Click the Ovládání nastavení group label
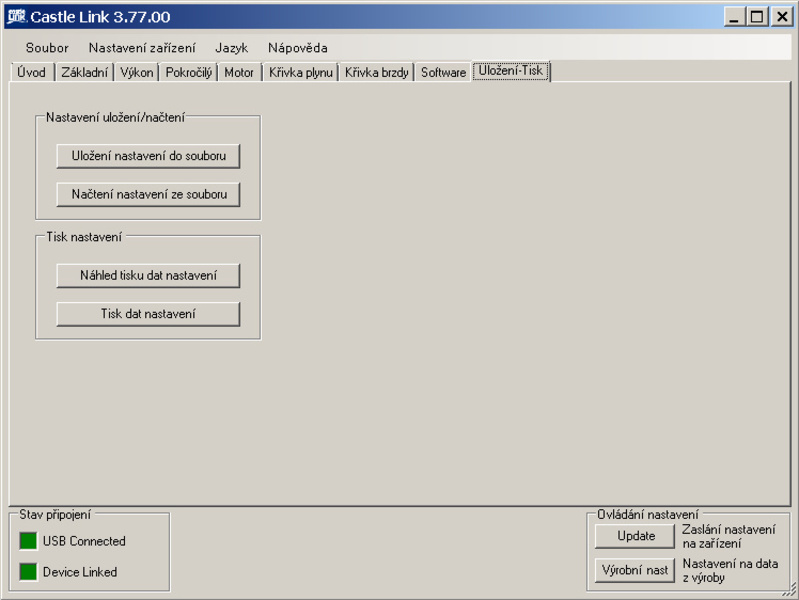Screen dimensions: 799x600 [648, 515]
